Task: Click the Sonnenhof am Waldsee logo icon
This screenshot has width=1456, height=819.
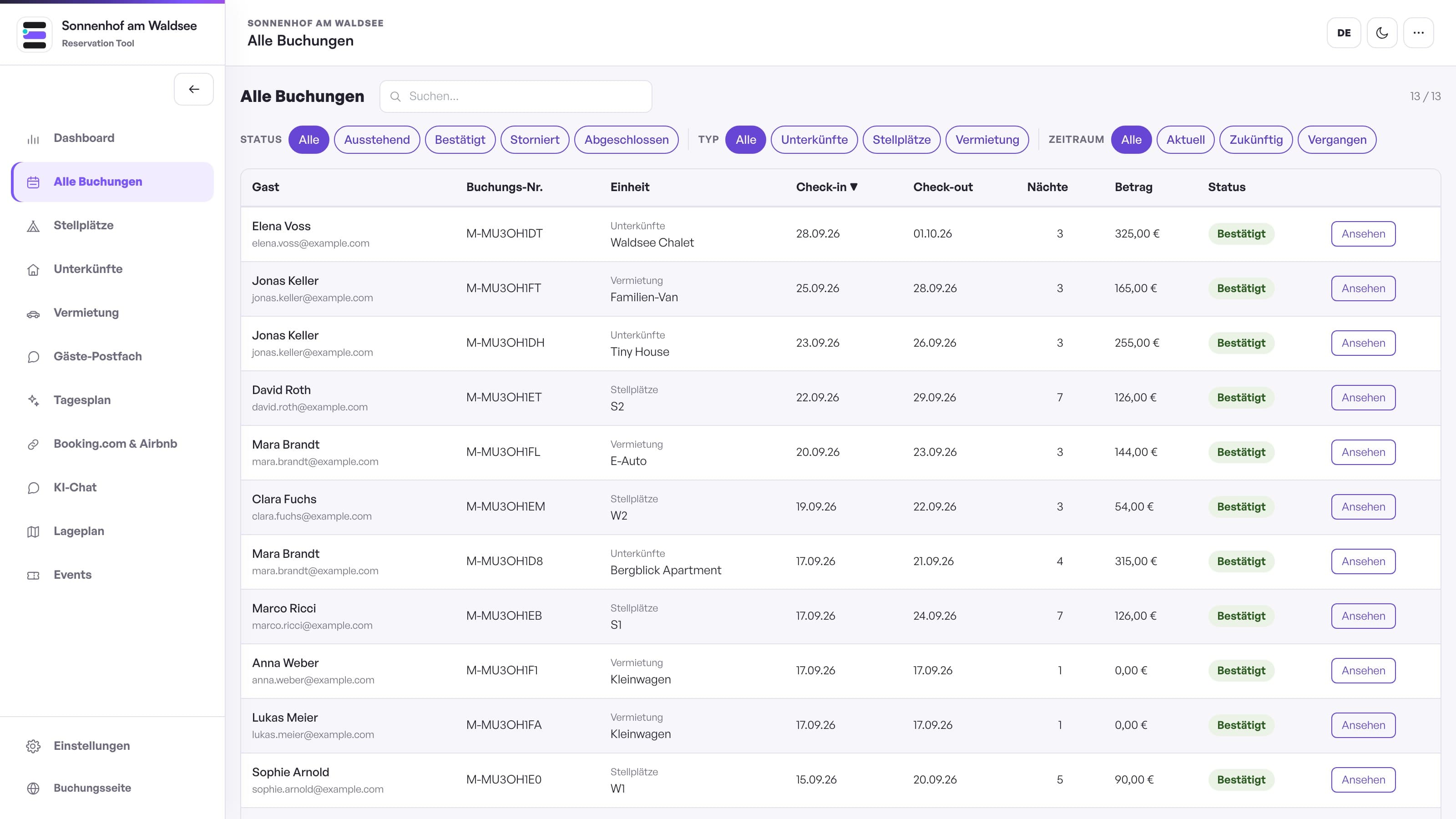Action: (x=35, y=34)
